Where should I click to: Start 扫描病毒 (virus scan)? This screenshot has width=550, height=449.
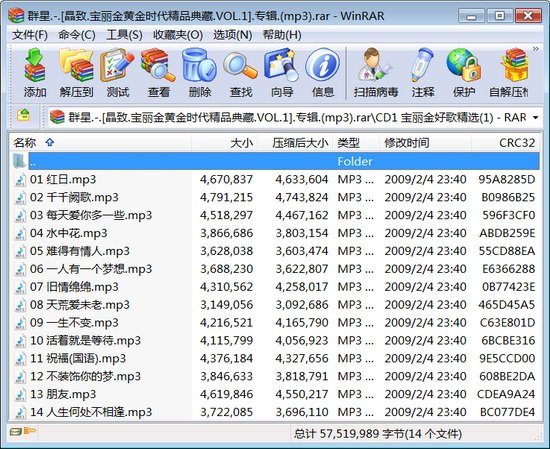click(x=376, y=73)
